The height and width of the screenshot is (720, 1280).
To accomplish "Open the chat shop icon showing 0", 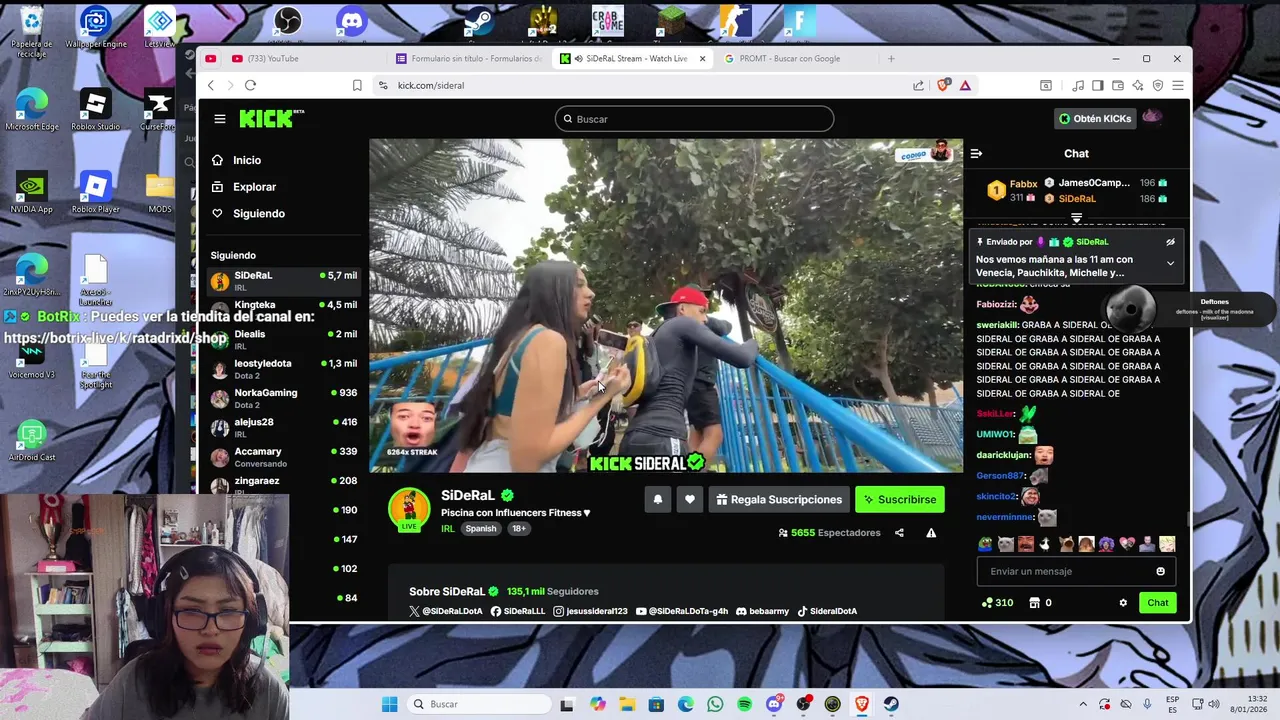I will click(1040, 602).
